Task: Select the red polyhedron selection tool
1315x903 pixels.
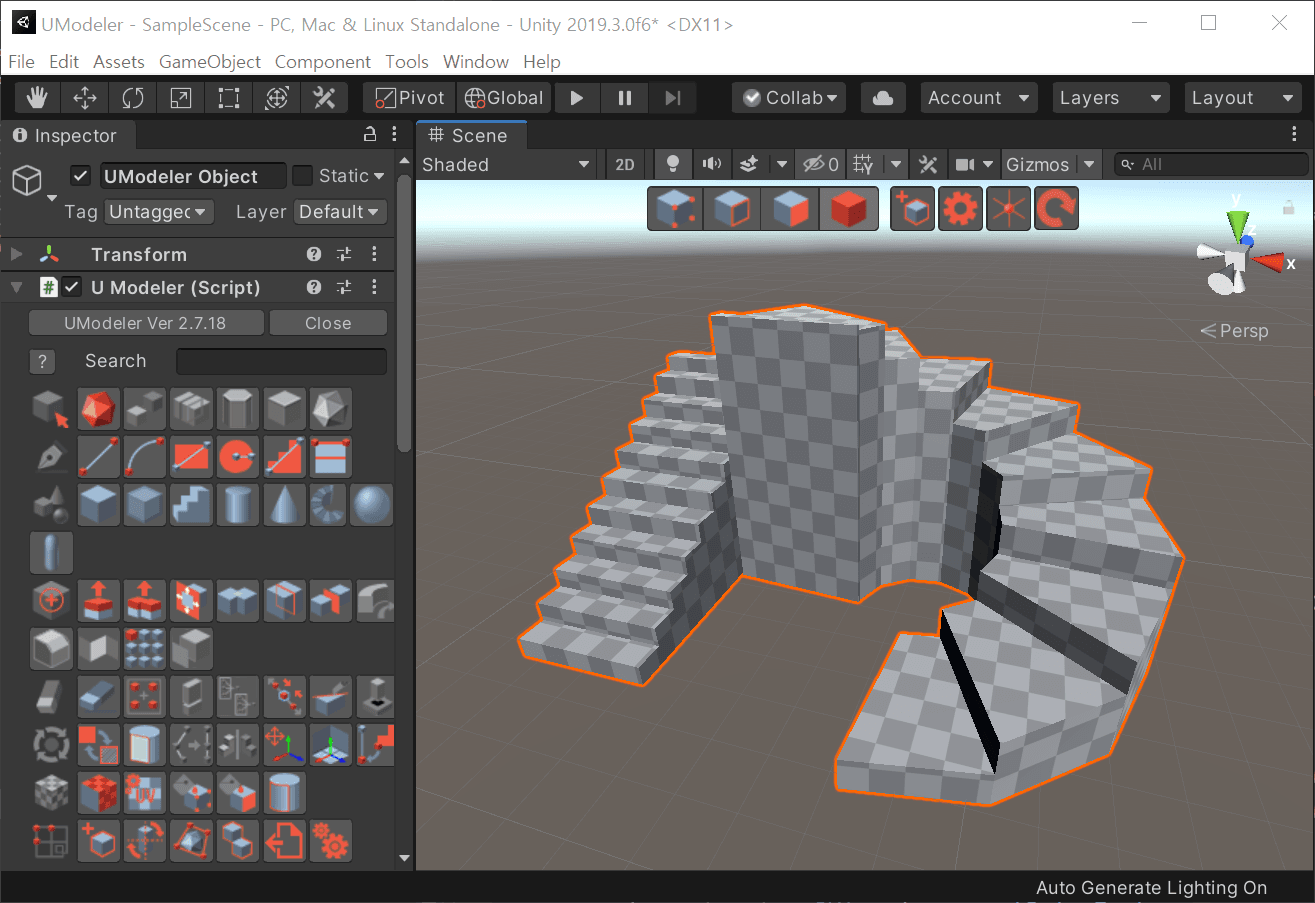Action: tap(98, 409)
